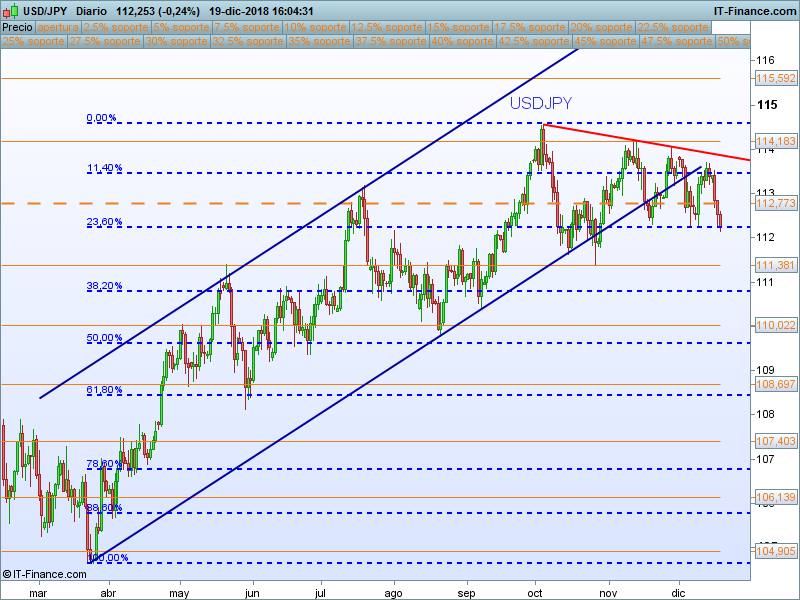Viewport: 800px width, 600px height.
Task: Click the oct month label on time axis
Action: [x=535, y=593]
